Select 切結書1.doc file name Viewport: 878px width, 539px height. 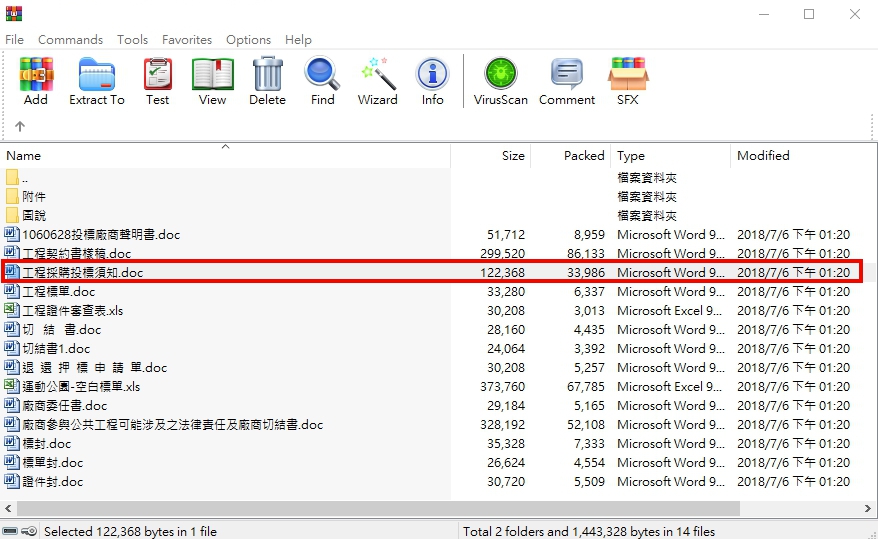[x=56, y=349]
